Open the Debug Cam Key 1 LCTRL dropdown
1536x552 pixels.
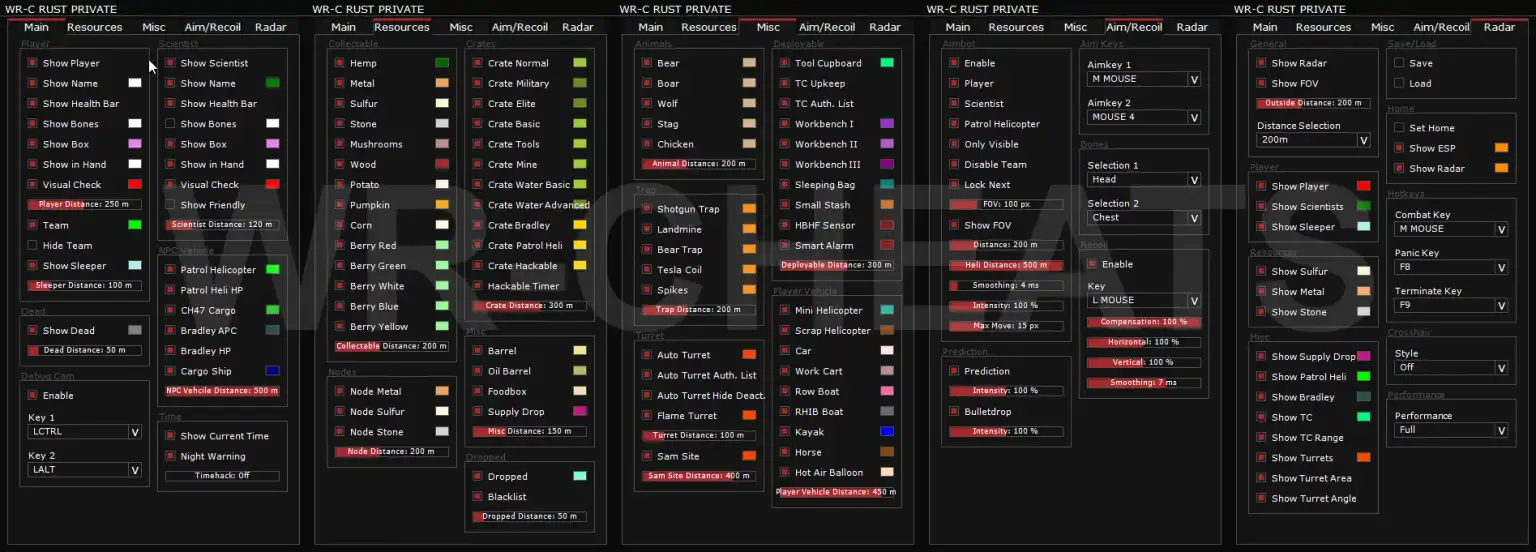pyautogui.click(x=85, y=432)
